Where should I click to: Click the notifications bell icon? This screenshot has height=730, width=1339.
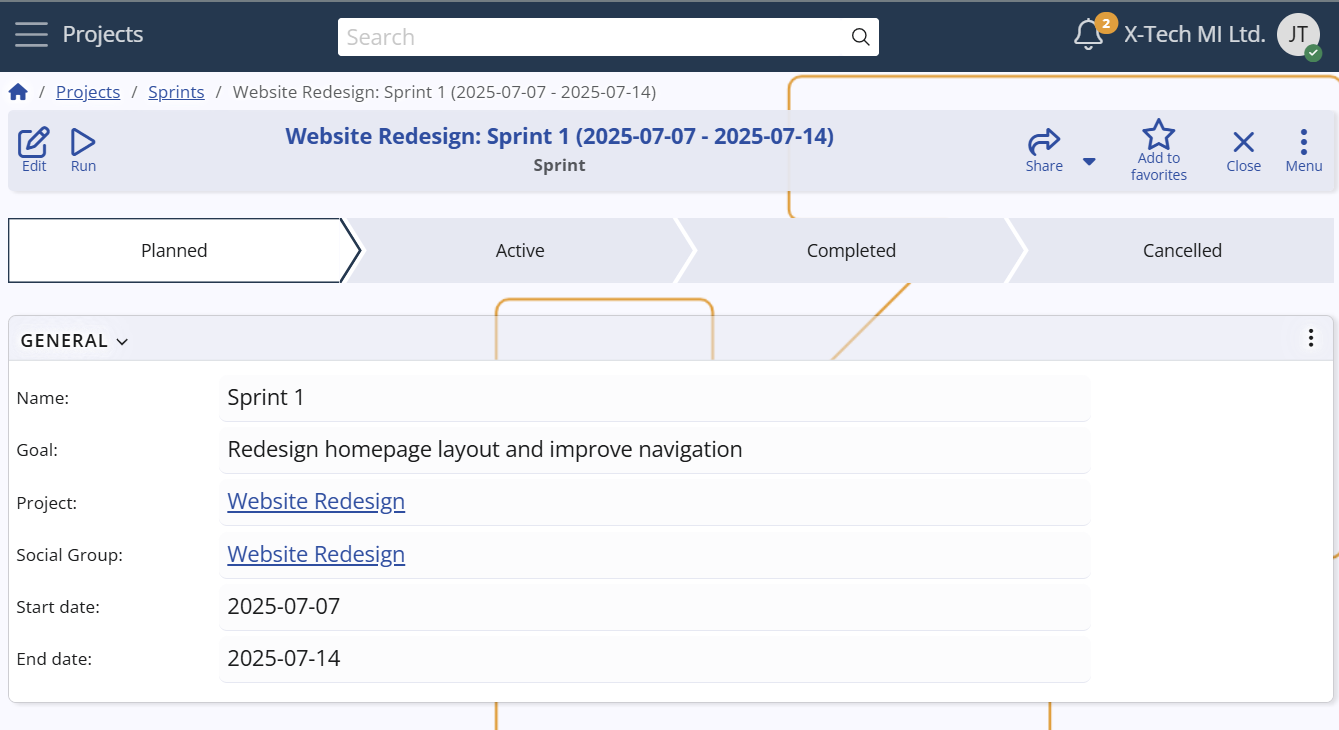(1088, 35)
